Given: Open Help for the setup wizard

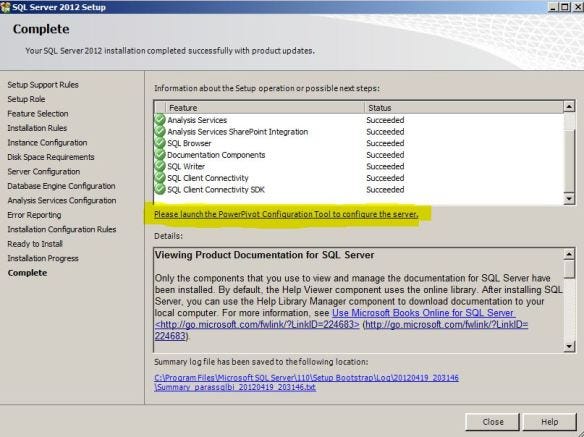Looking at the screenshot, I should 549,422.
